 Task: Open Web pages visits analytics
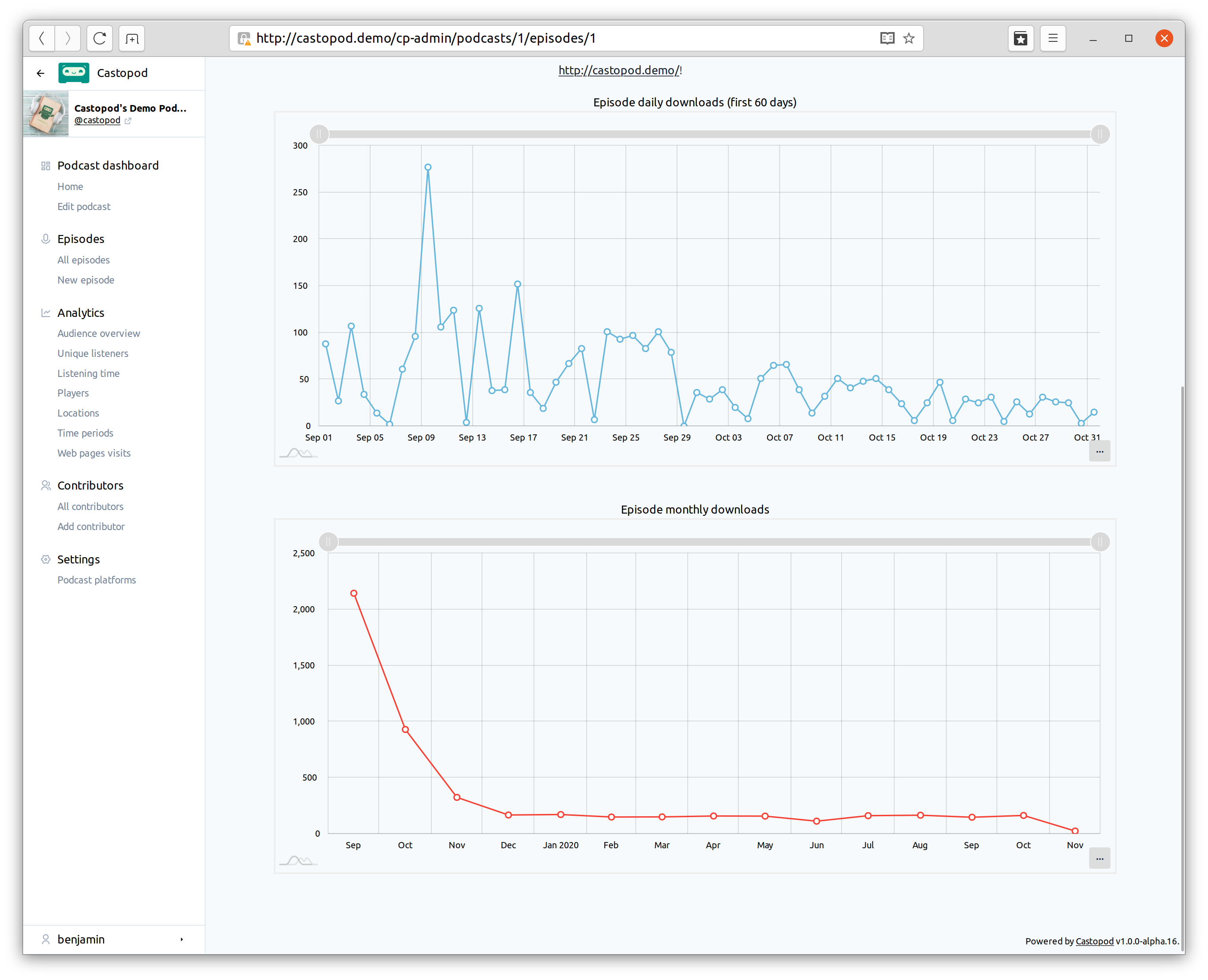pyautogui.click(x=94, y=454)
